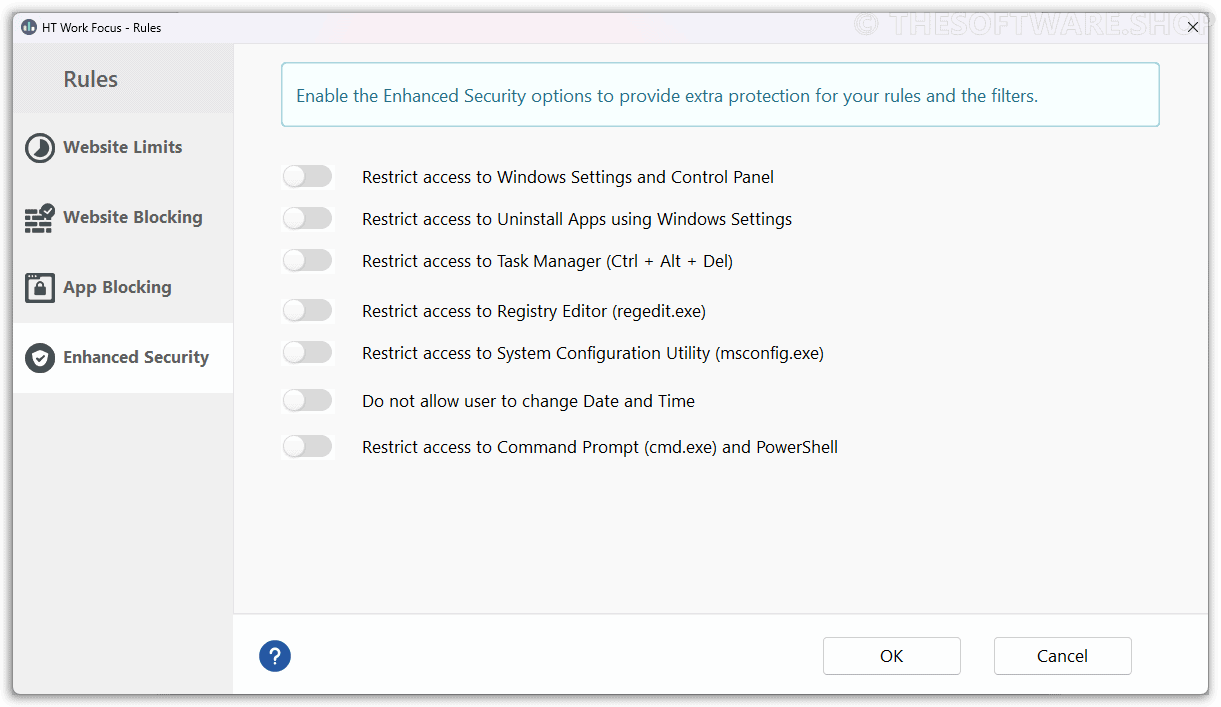The width and height of the screenshot is (1221, 707).
Task: Click the 'Restrict access to Uninstall Apps' label
Action: point(577,219)
